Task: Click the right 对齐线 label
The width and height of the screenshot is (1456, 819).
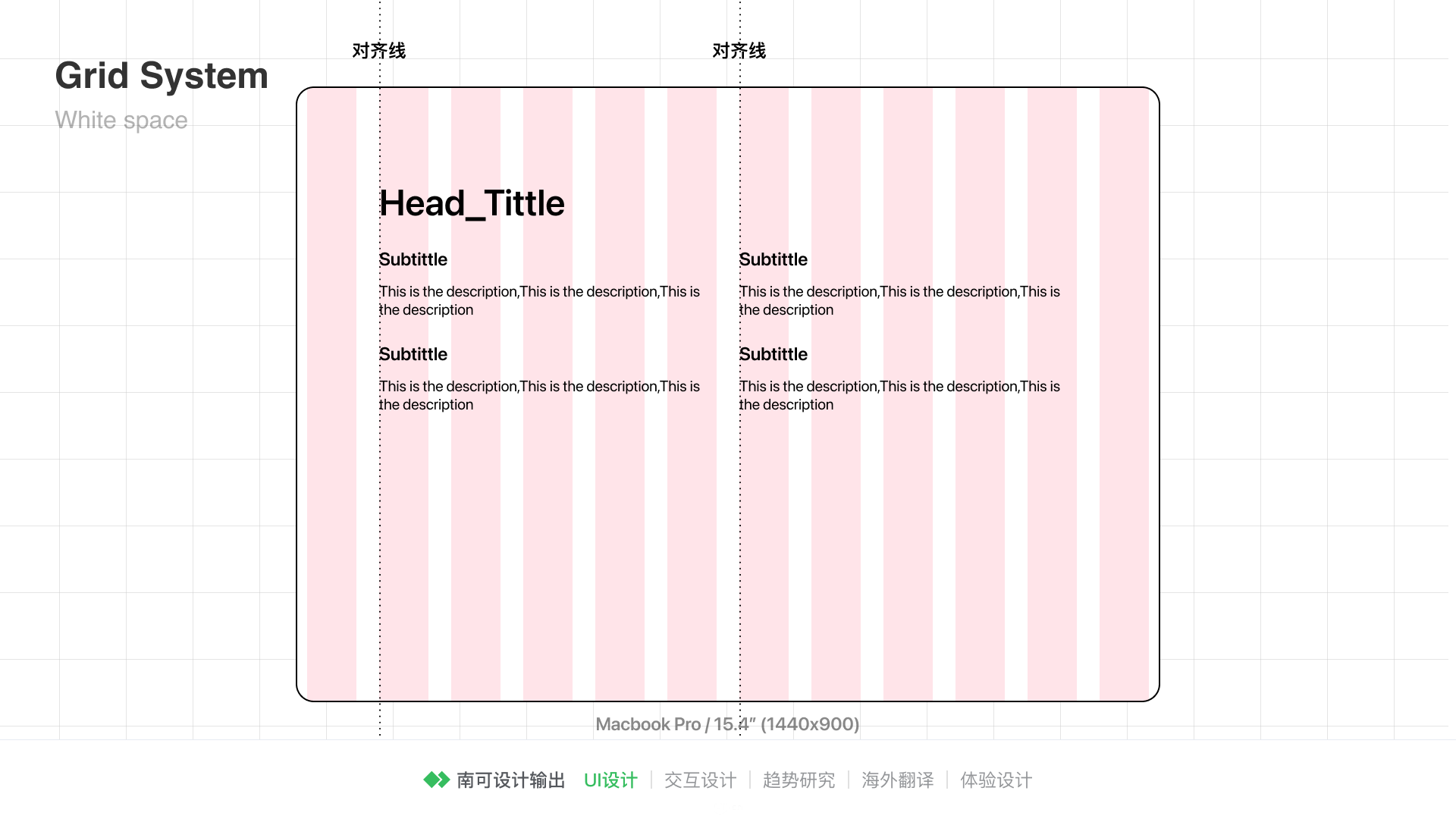Action: [x=739, y=51]
